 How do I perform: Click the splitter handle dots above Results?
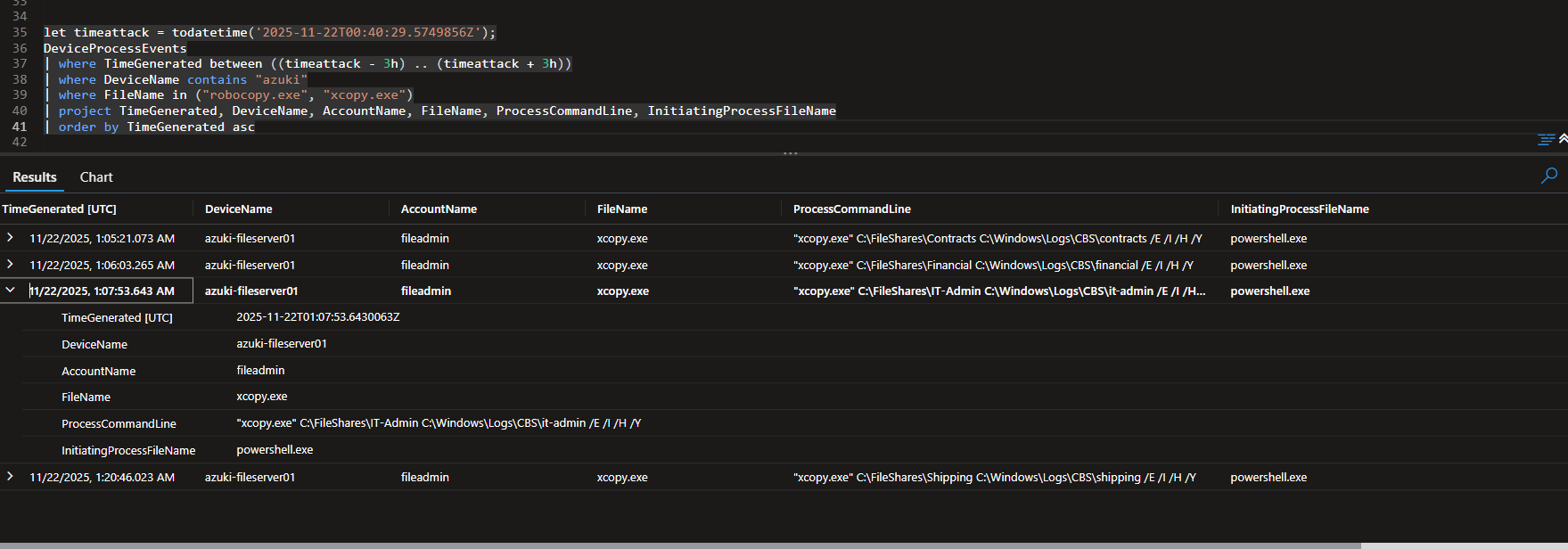pyautogui.click(x=791, y=153)
